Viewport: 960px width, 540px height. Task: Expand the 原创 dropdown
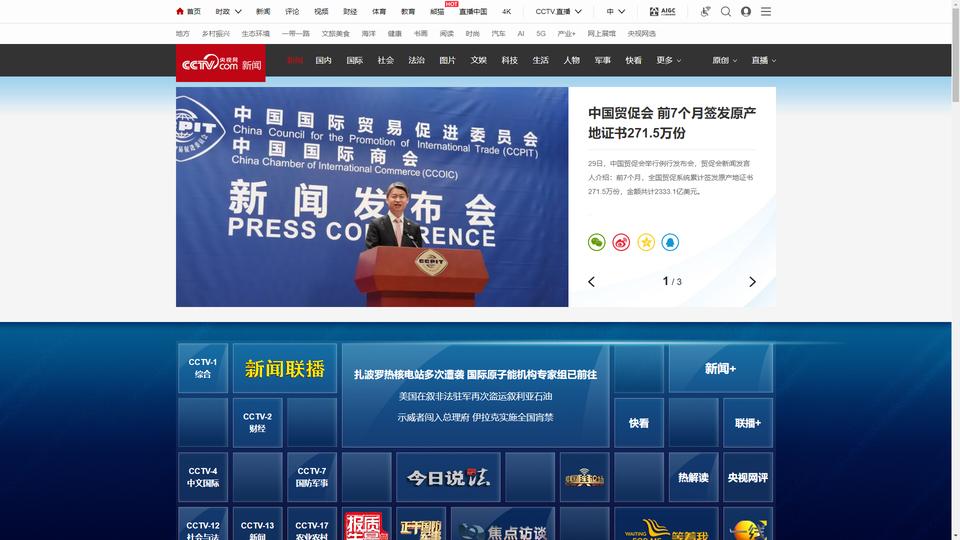coord(724,61)
